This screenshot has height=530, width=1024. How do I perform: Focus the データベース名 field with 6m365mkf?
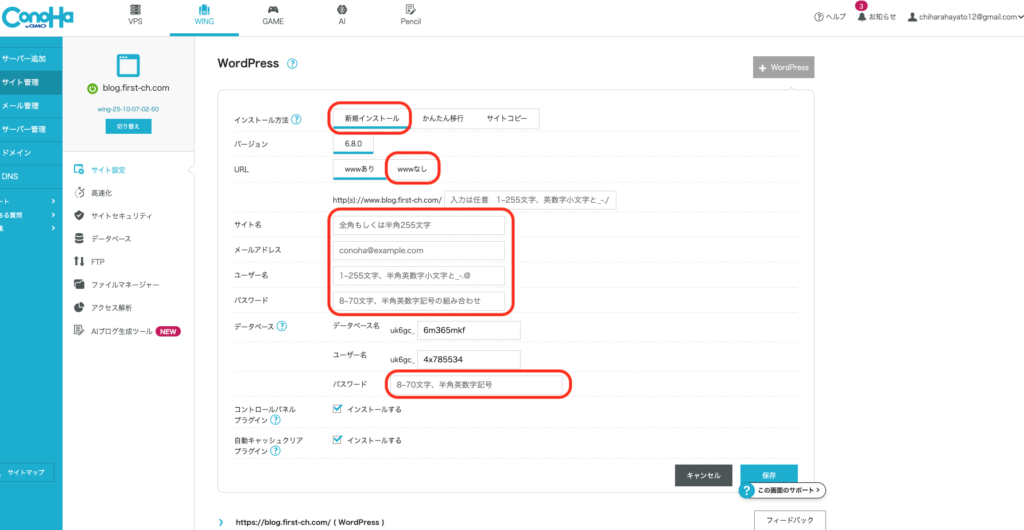tap(469, 330)
